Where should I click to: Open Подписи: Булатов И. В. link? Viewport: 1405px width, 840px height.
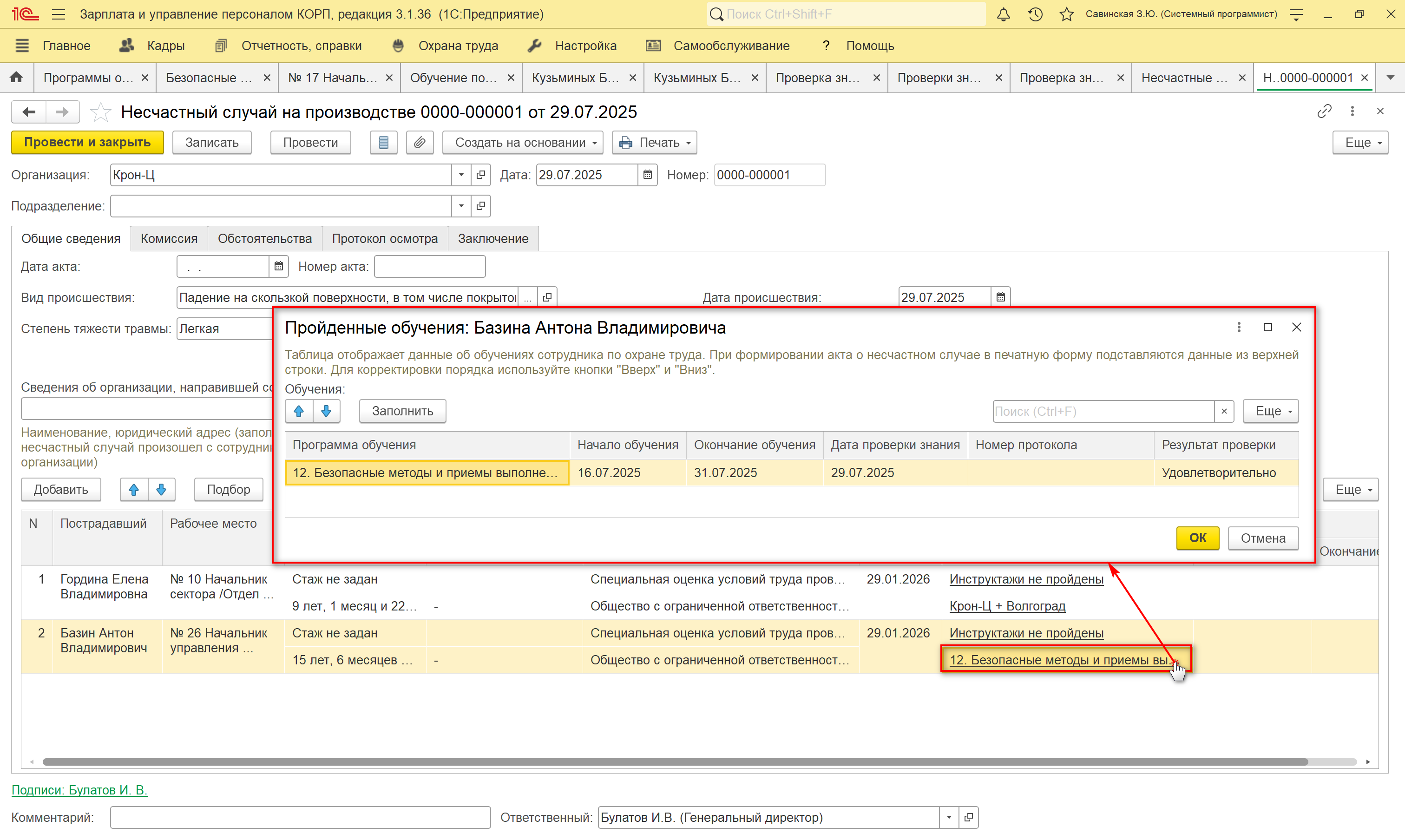[x=79, y=790]
